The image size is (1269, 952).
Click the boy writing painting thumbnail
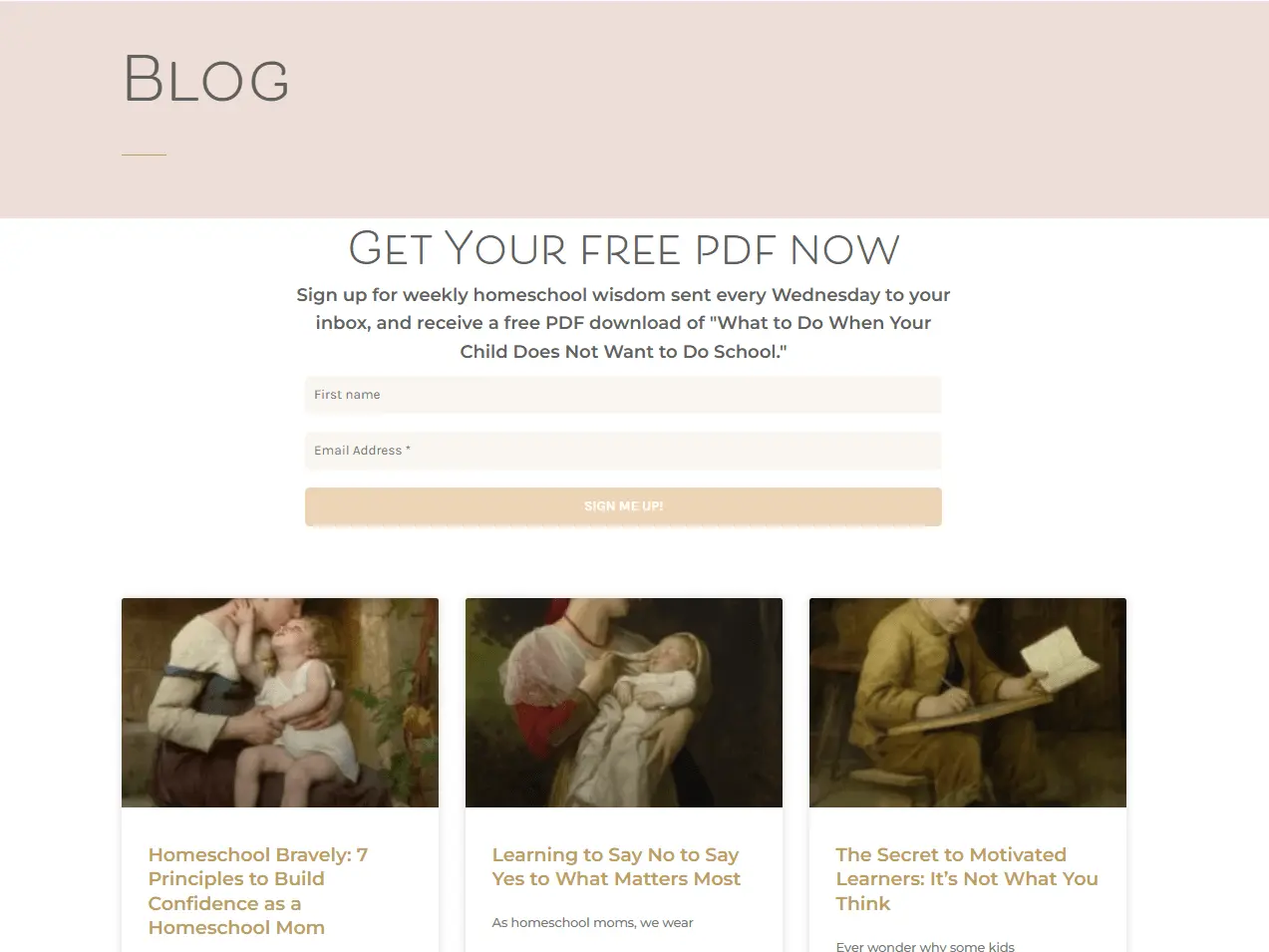coord(968,703)
